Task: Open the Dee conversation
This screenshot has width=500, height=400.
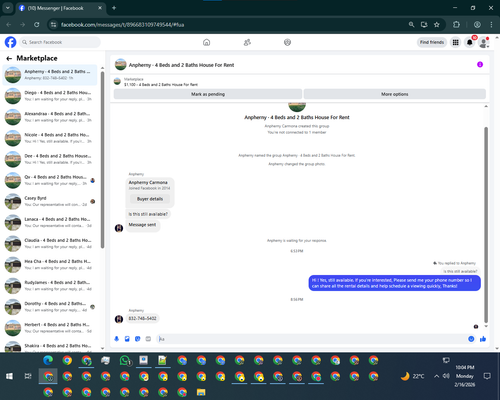Action: [50, 159]
